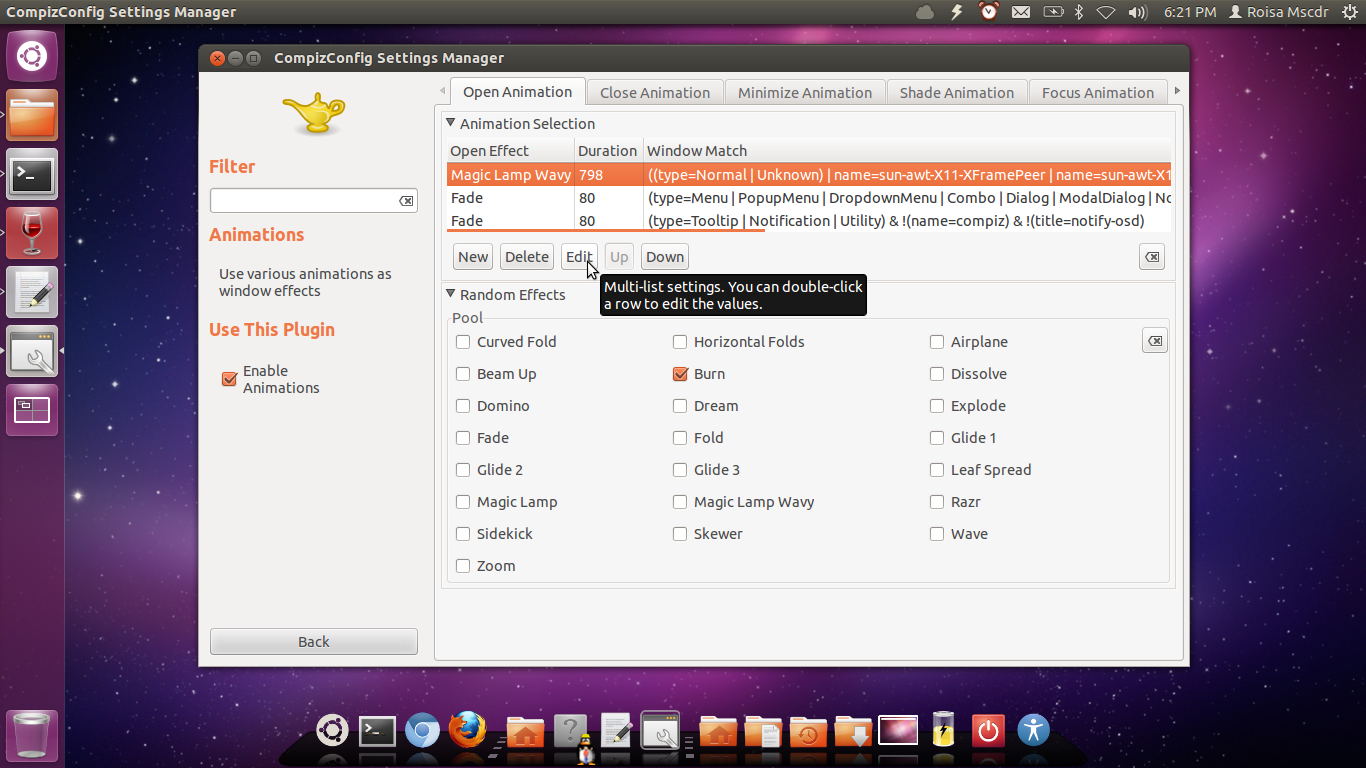This screenshot has height=768, width=1366.
Task: Move the selected row Down
Action: (x=665, y=257)
